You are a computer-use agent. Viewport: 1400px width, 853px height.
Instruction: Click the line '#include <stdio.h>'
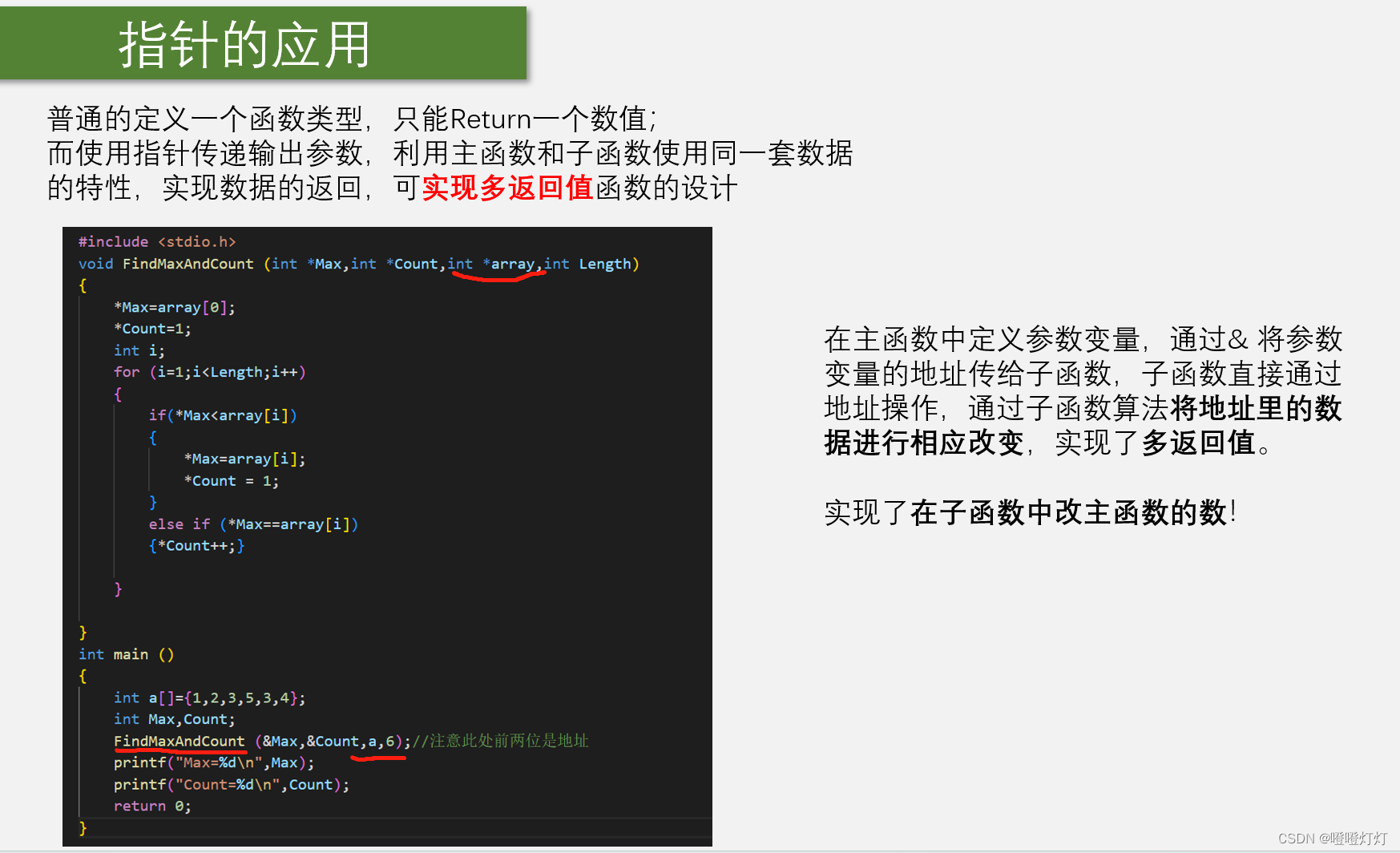click(157, 241)
